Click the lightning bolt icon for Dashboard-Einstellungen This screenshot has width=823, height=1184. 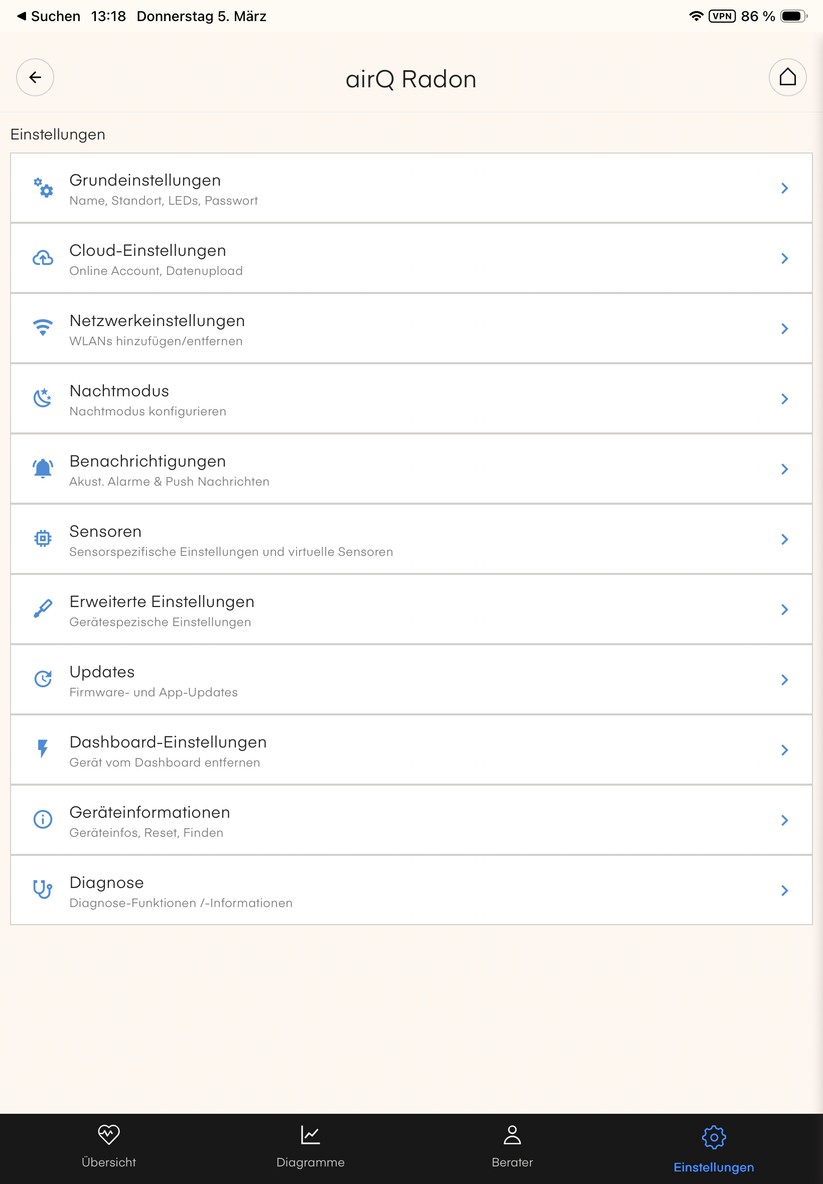(43, 748)
